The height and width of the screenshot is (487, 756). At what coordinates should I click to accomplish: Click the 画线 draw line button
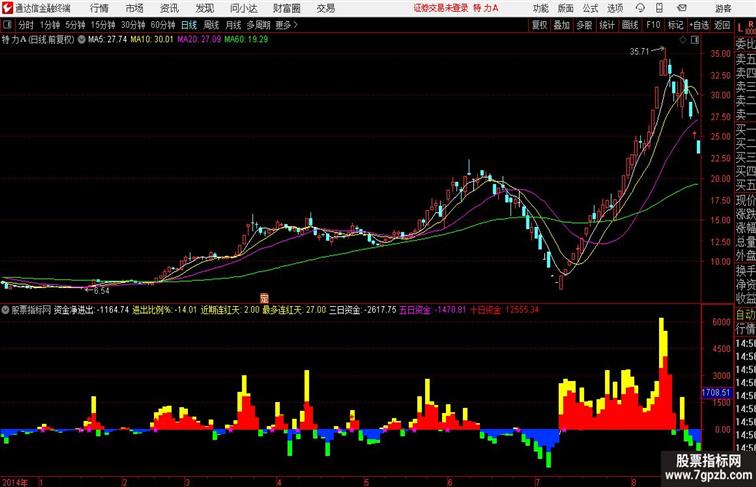tap(630, 25)
